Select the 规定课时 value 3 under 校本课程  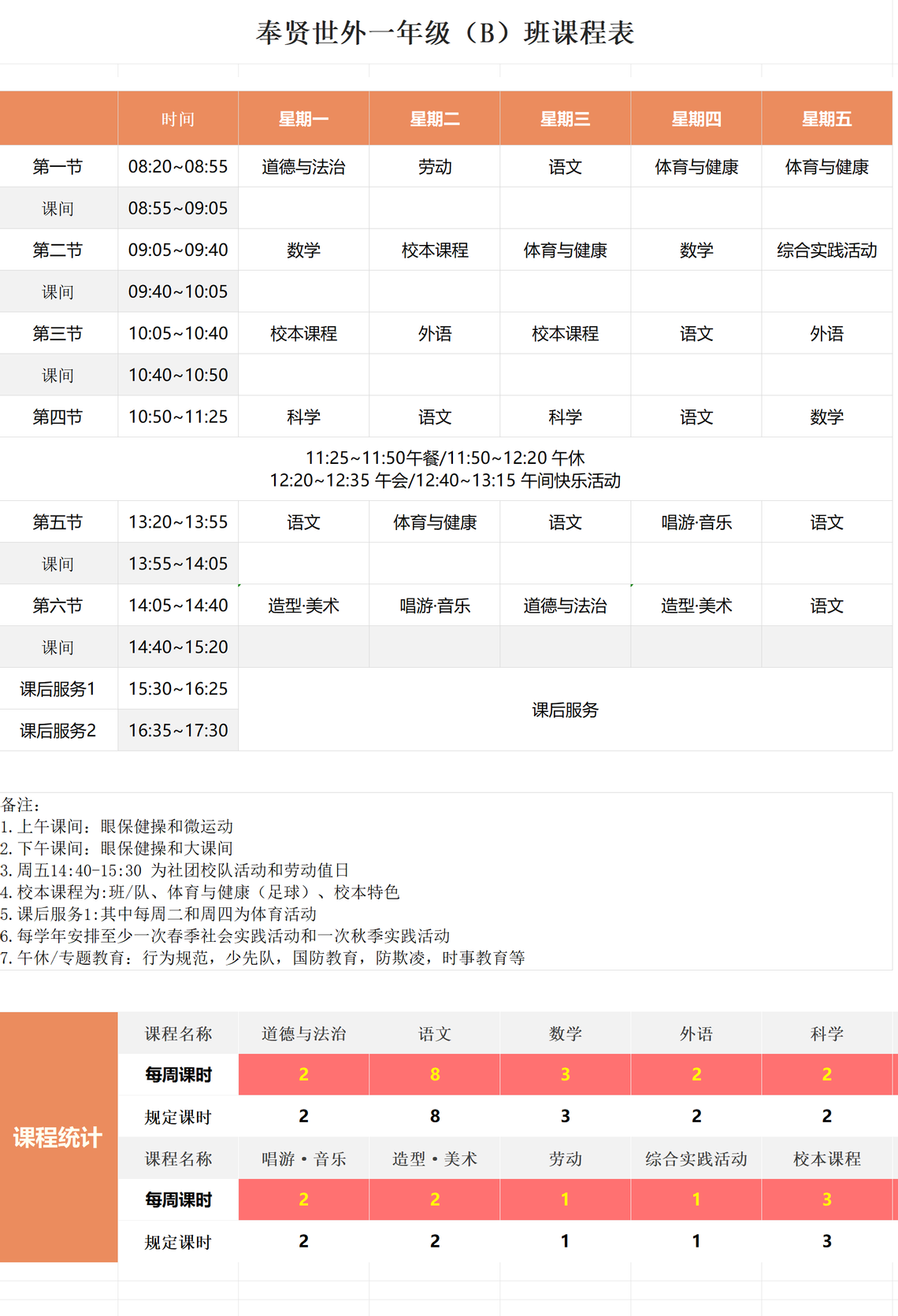pyautogui.click(x=826, y=1241)
